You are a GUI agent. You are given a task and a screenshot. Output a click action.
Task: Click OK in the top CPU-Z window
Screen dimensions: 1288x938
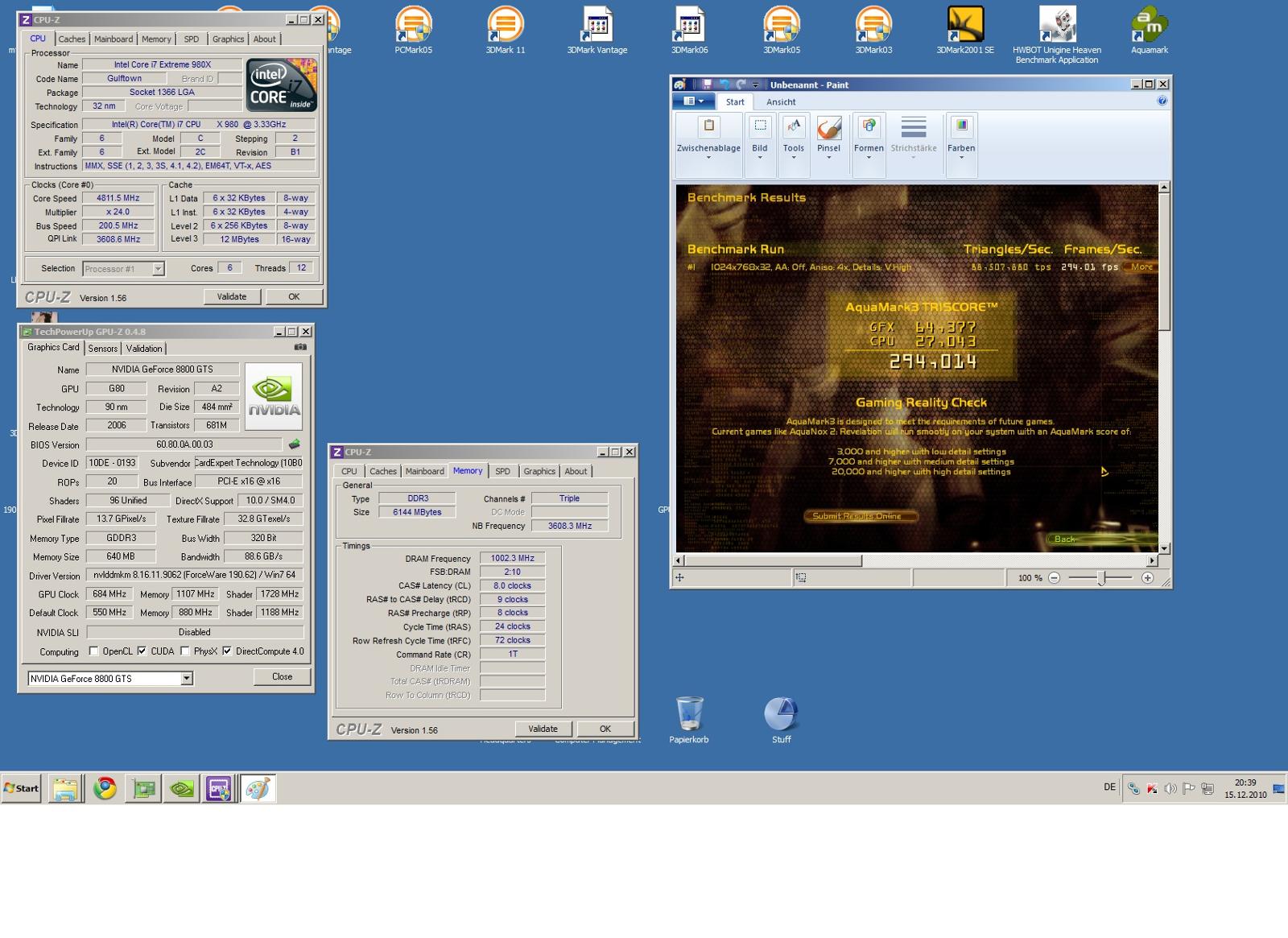294,296
